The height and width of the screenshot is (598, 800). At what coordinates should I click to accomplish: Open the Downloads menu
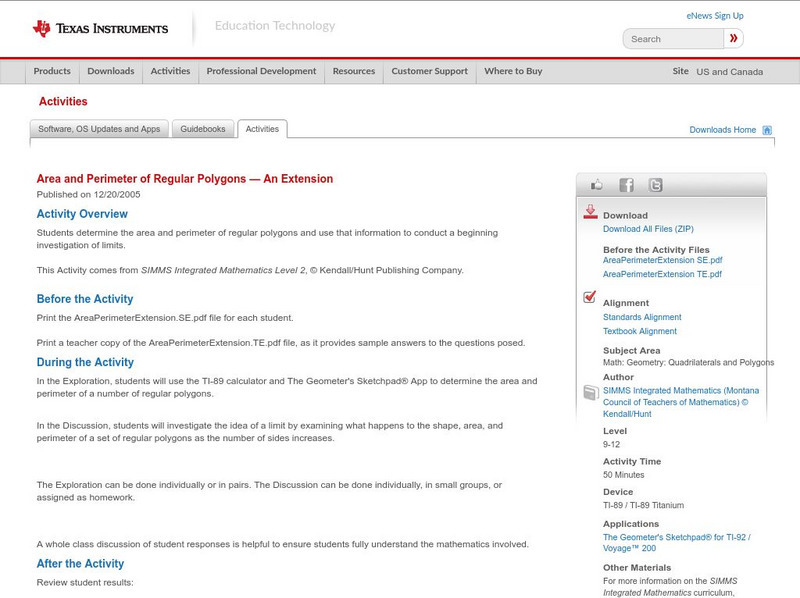tap(111, 71)
